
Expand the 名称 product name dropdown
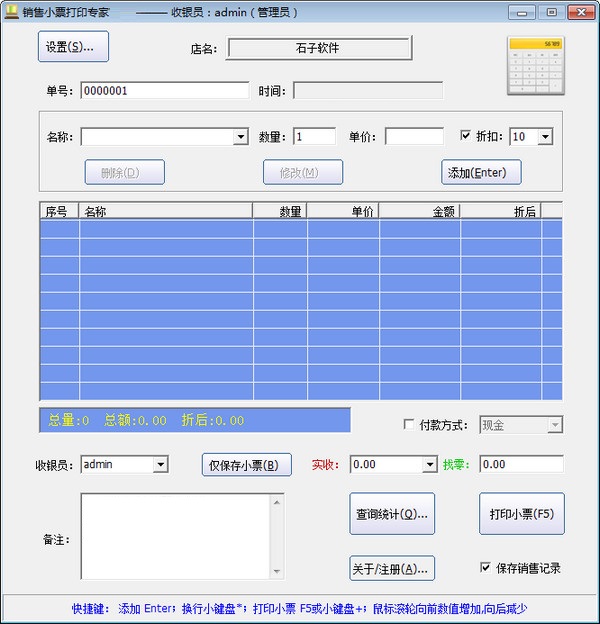coord(240,137)
